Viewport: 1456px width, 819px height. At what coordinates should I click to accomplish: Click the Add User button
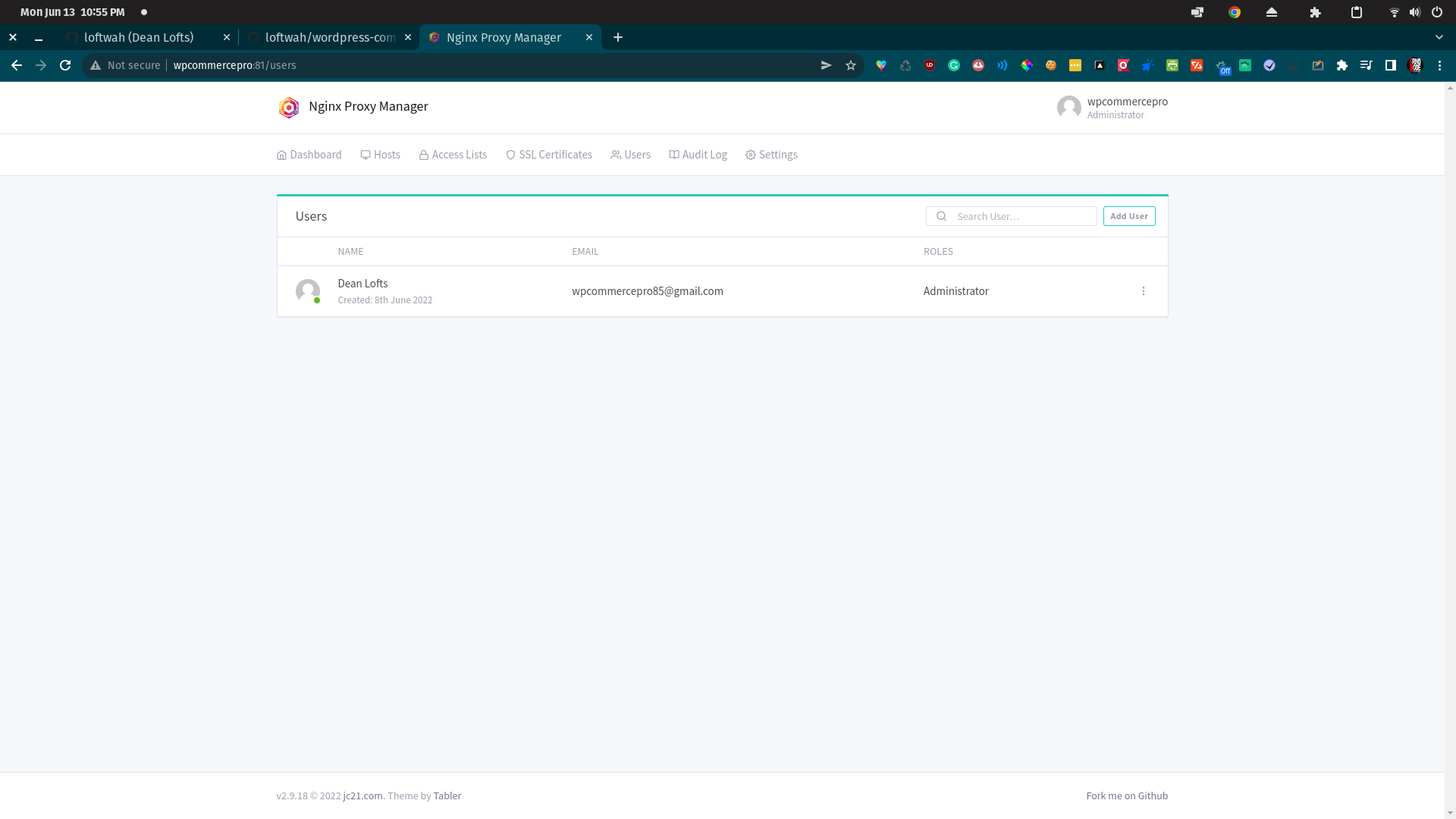click(1128, 216)
